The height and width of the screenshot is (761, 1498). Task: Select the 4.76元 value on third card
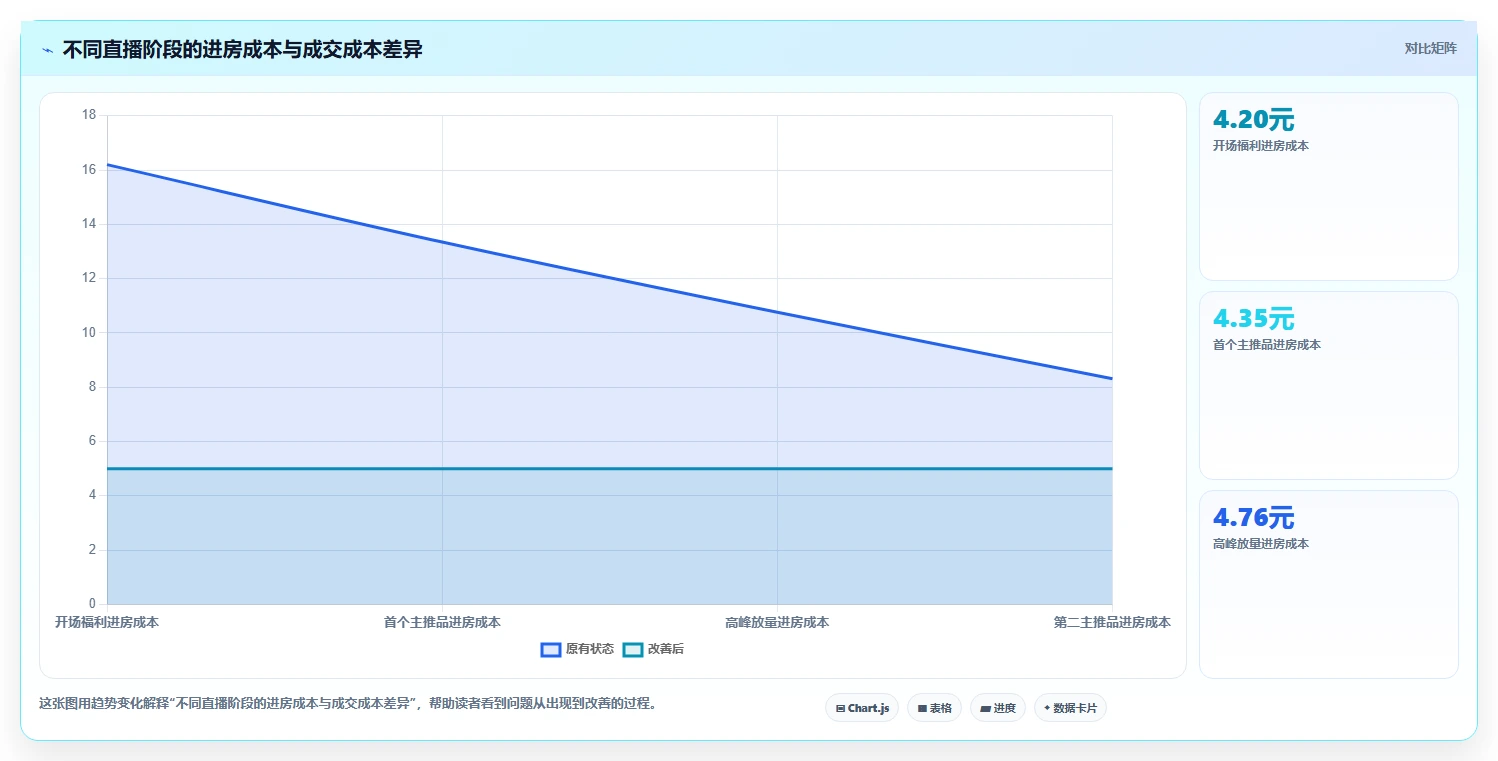click(1253, 518)
